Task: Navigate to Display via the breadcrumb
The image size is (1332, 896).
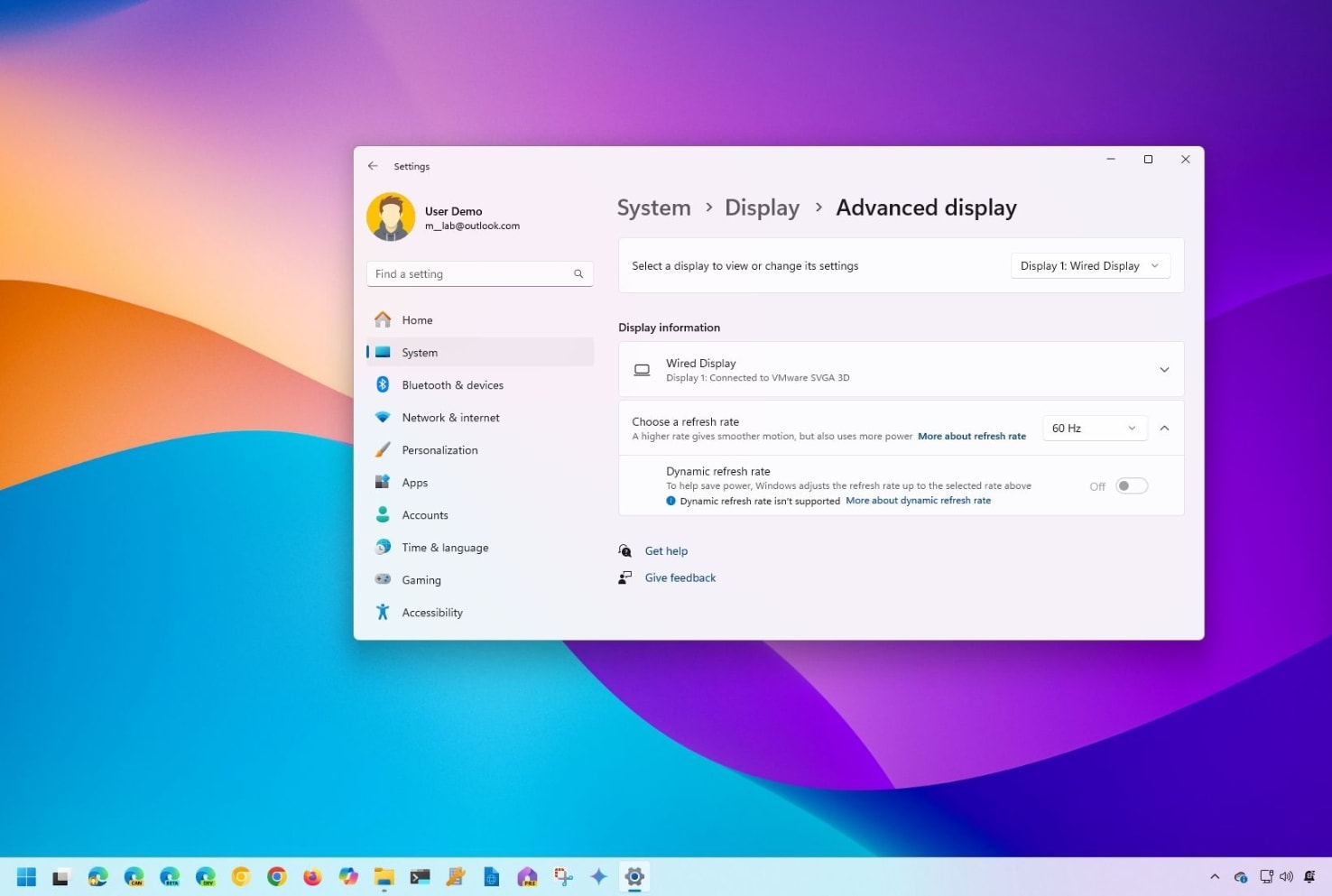Action: coord(762,208)
